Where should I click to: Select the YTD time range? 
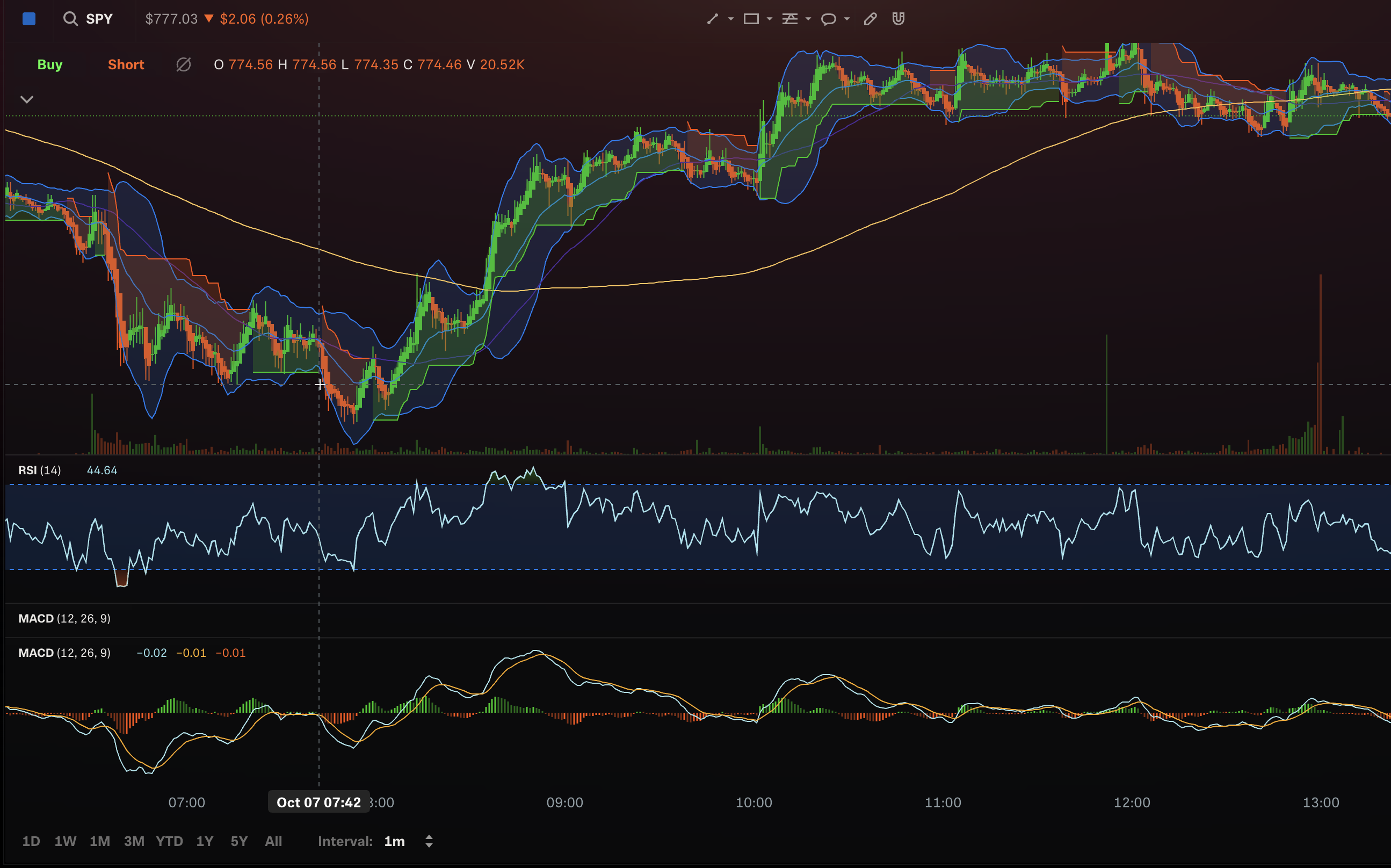169,841
